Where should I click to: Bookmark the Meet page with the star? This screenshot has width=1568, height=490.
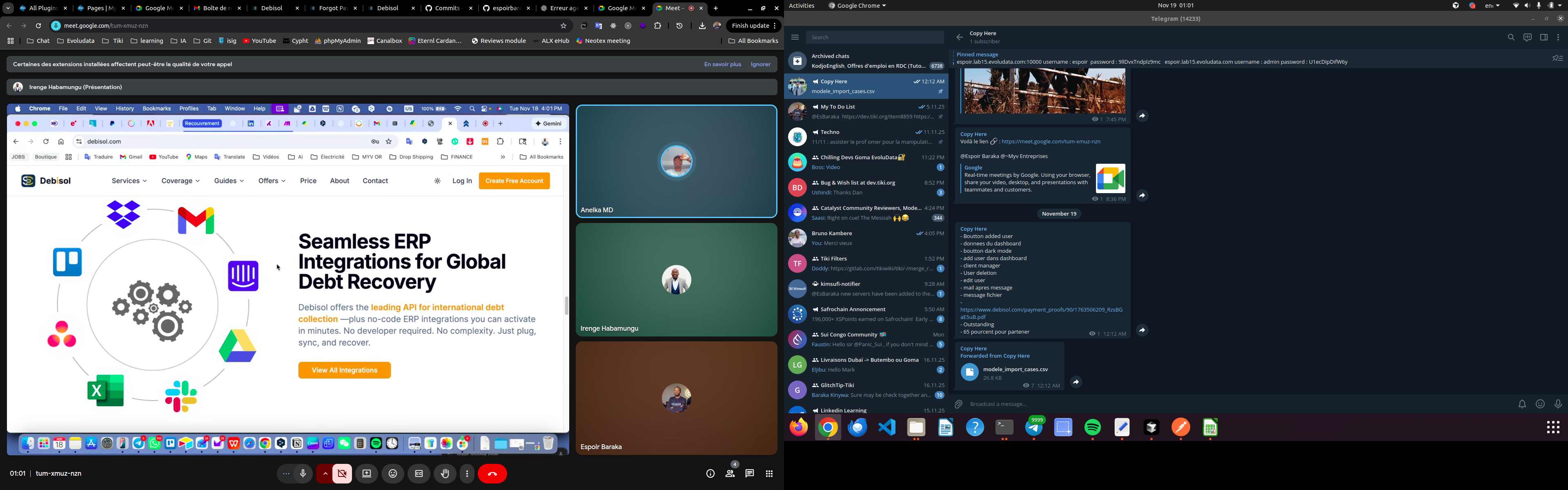coord(563,26)
